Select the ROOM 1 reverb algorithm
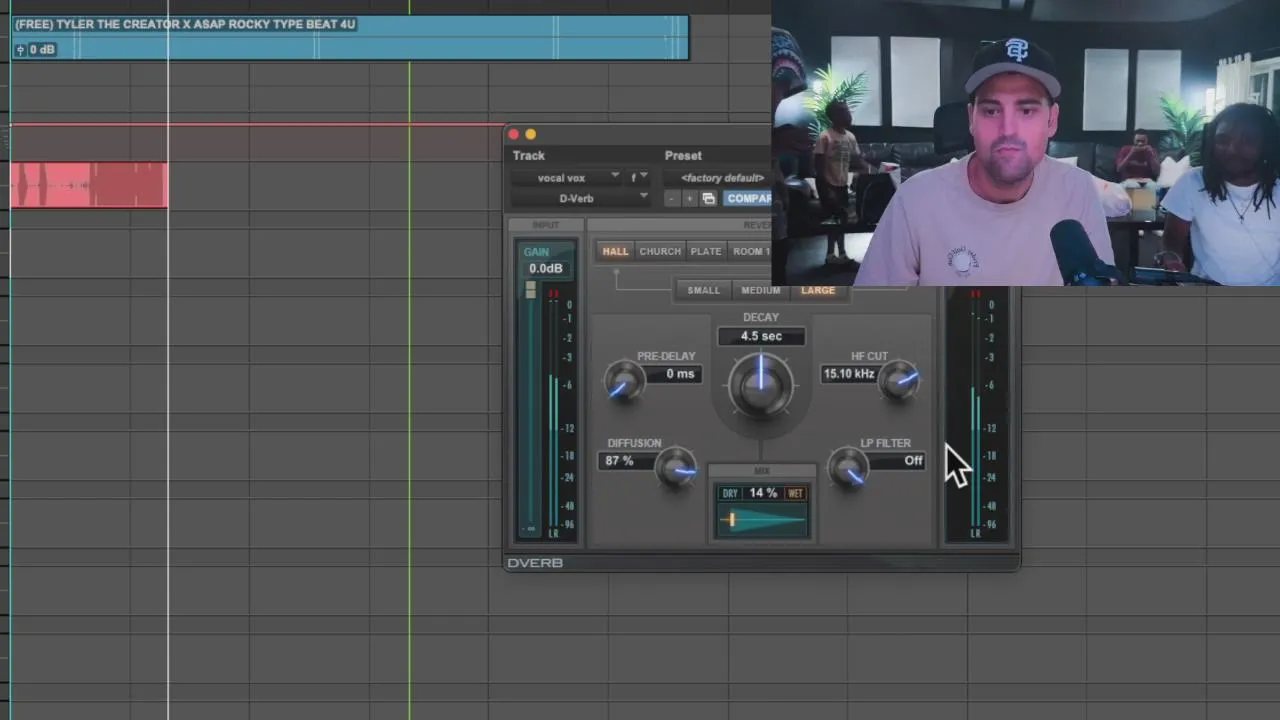 [x=750, y=251]
